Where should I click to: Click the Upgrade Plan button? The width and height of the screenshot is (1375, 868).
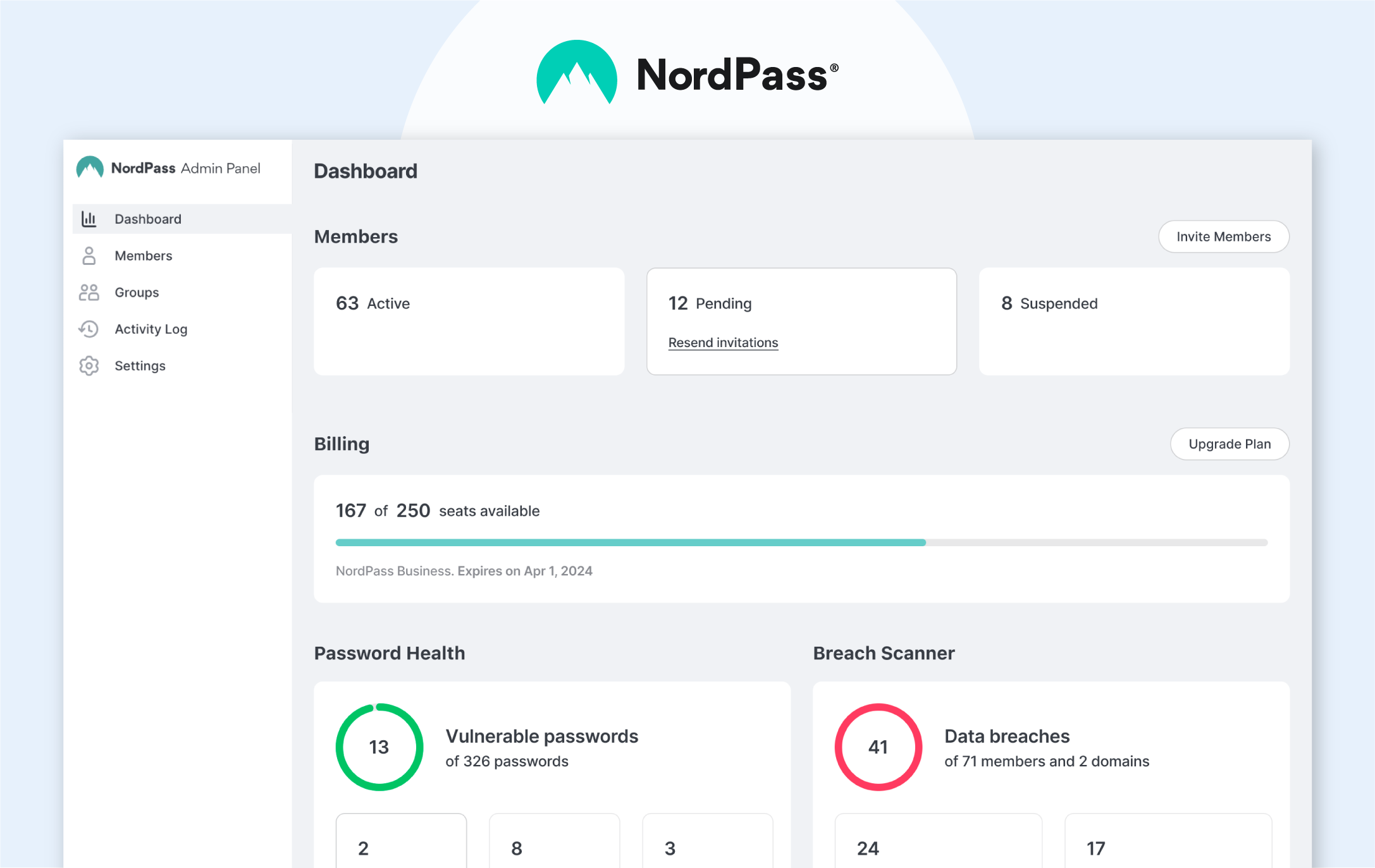click(x=1230, y=444)
